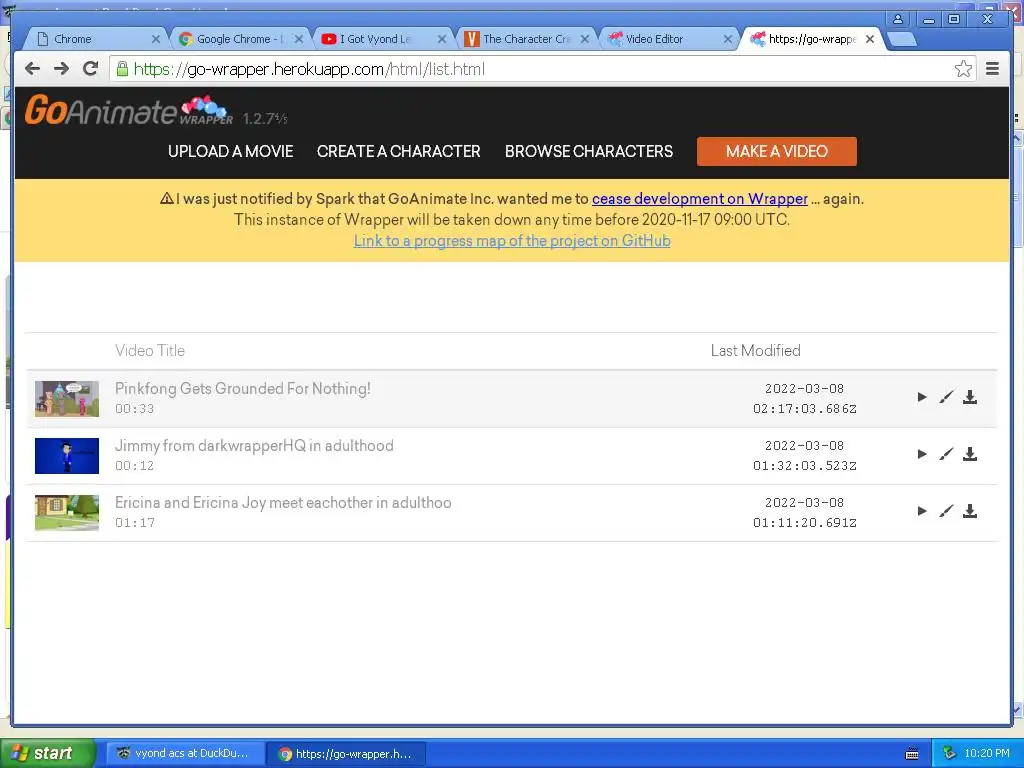Download the Ericina and Ericina Joy video

pyautogui.click(x=970, y=511)
